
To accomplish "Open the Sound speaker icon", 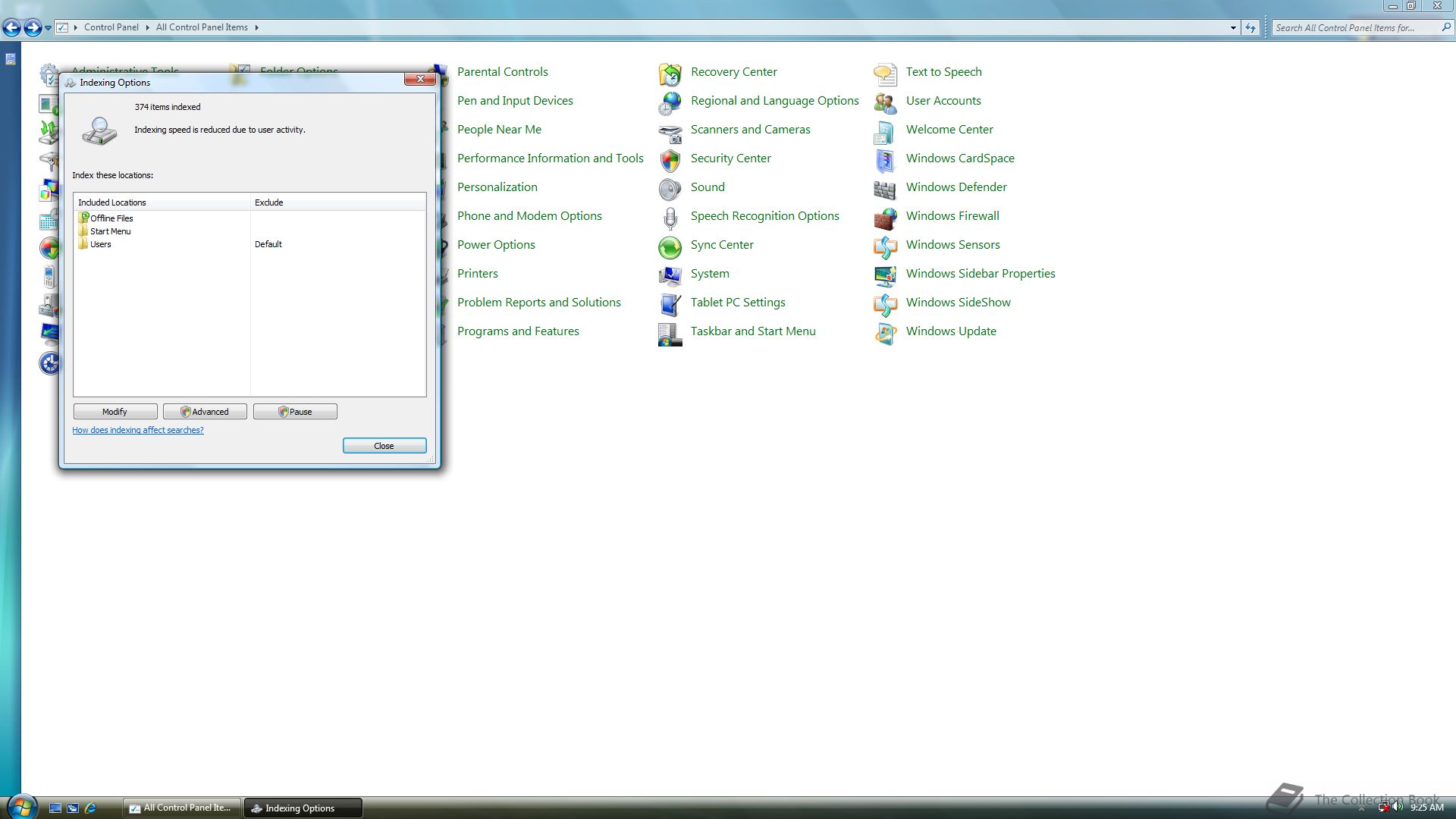I will pyautogui.click(x=670, y=189).
